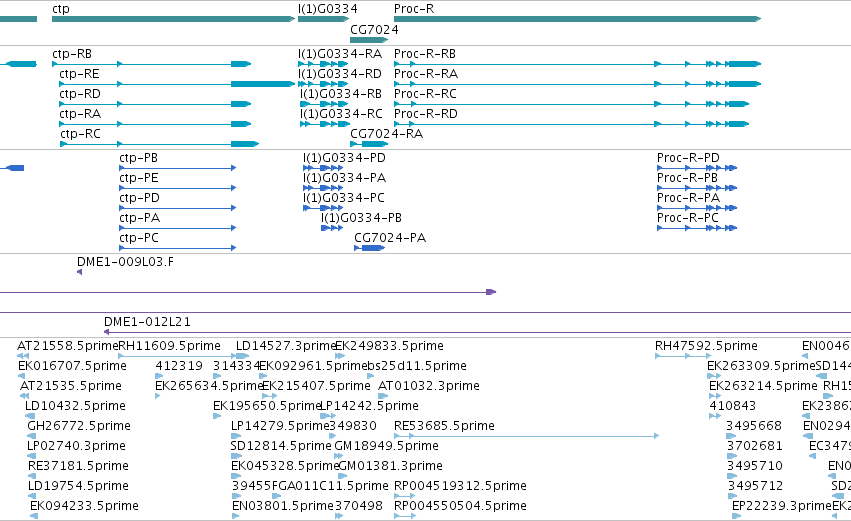
Task: Select EST entry 3495668
Action: tap(754, 426)
